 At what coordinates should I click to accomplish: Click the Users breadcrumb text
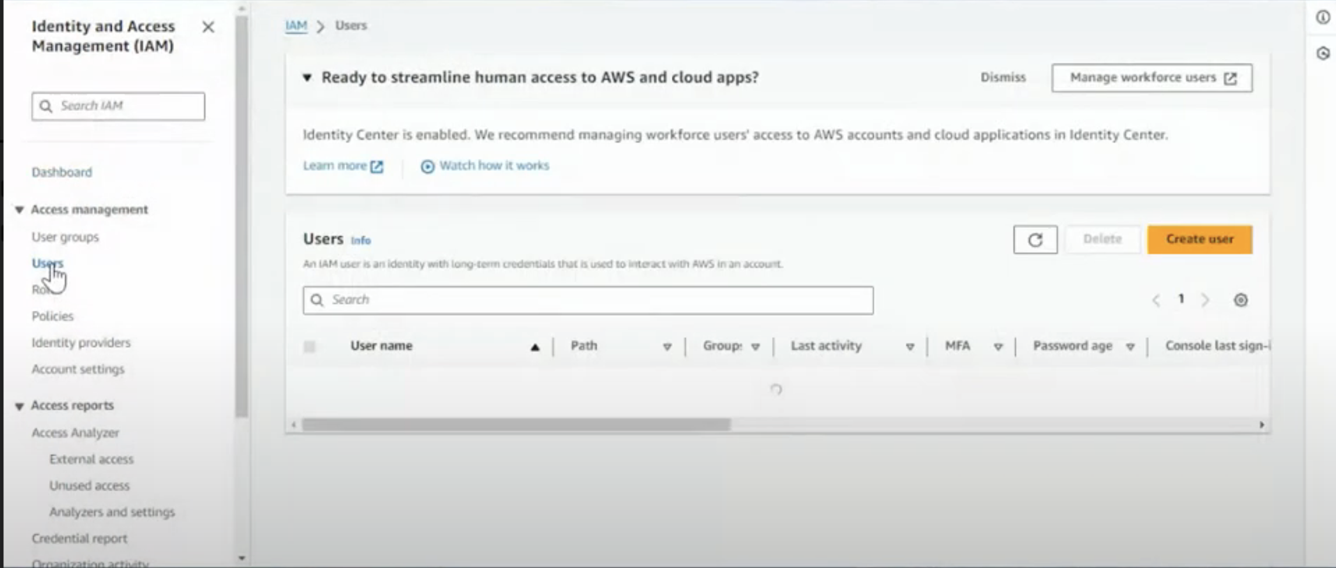pos(351,26)
